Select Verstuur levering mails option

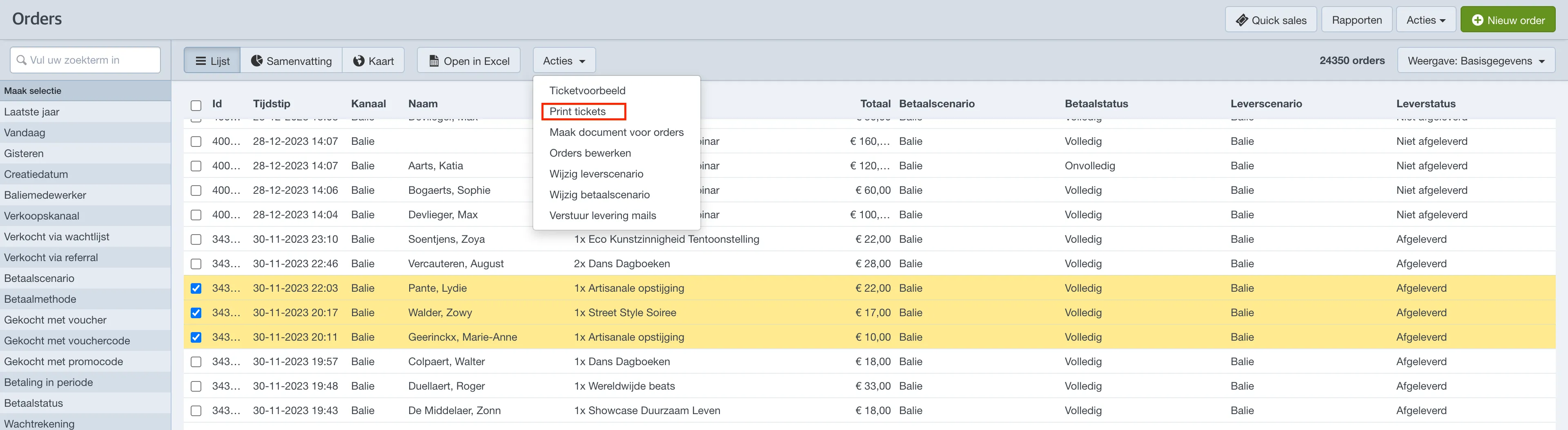pyautogui.click(x=603, y=215)
